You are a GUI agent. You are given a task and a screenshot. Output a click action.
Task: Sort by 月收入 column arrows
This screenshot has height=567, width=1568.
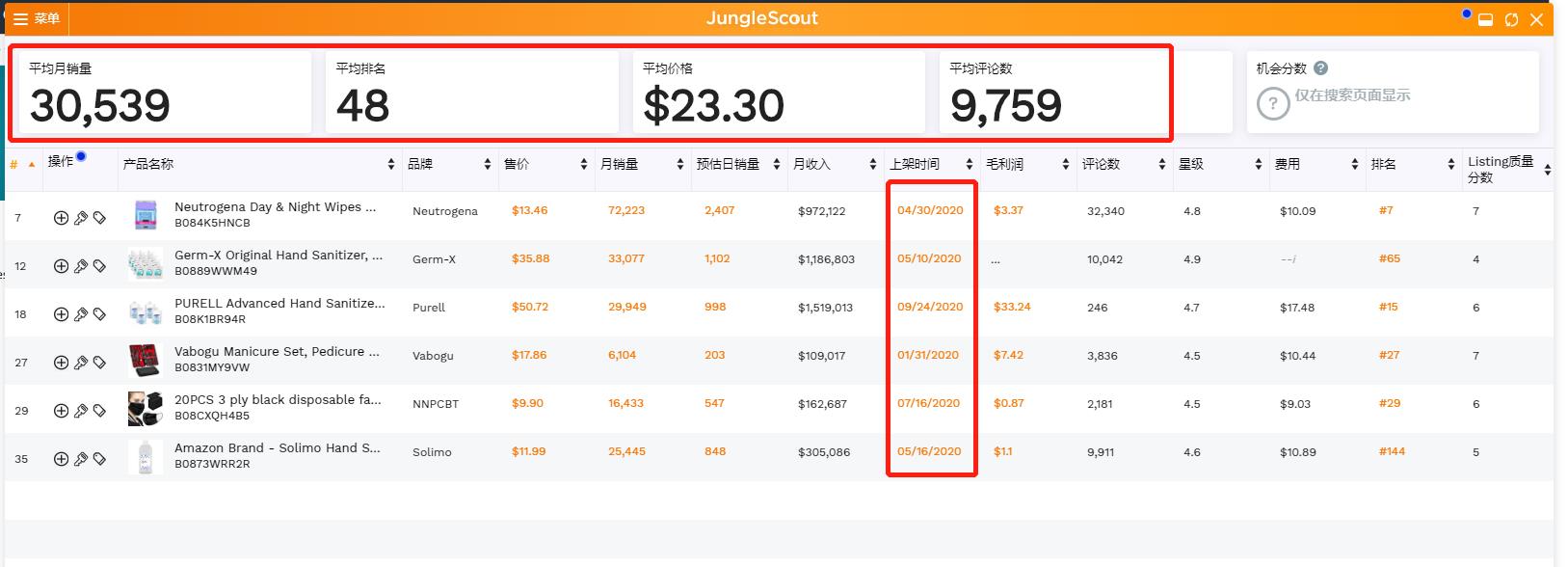(873, 164)
